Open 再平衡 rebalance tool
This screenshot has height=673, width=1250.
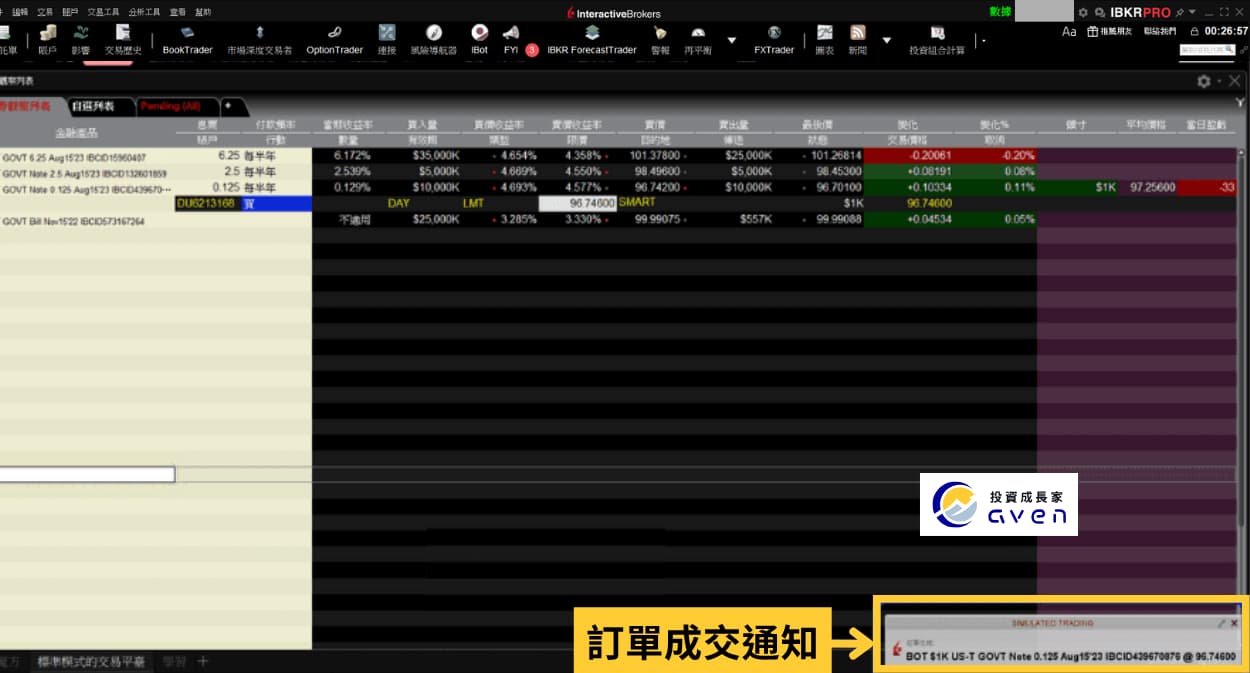pyautogui.click(x=698, y=39)
